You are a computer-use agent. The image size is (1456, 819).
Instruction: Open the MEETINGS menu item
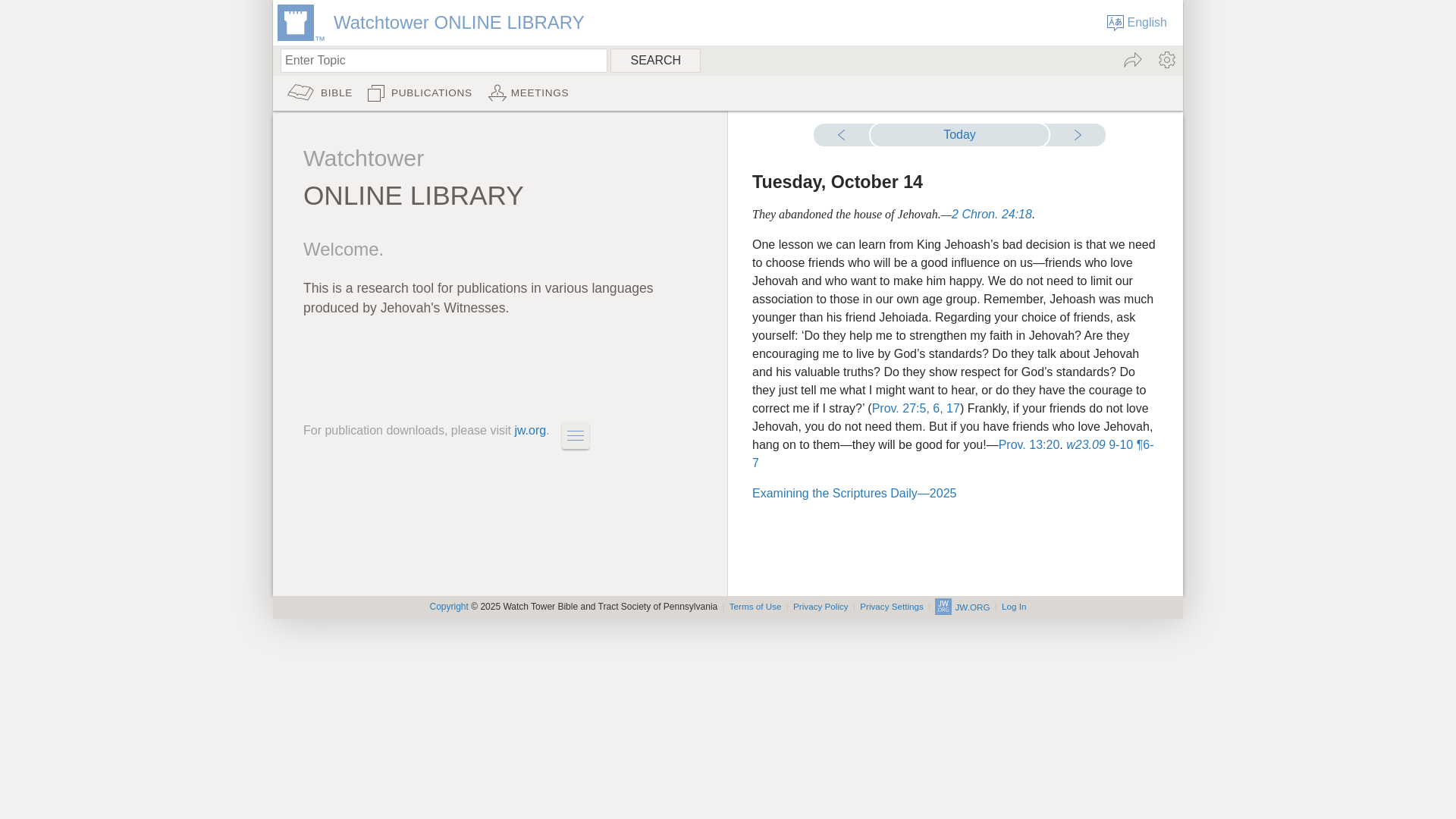(x=540, y=93)
